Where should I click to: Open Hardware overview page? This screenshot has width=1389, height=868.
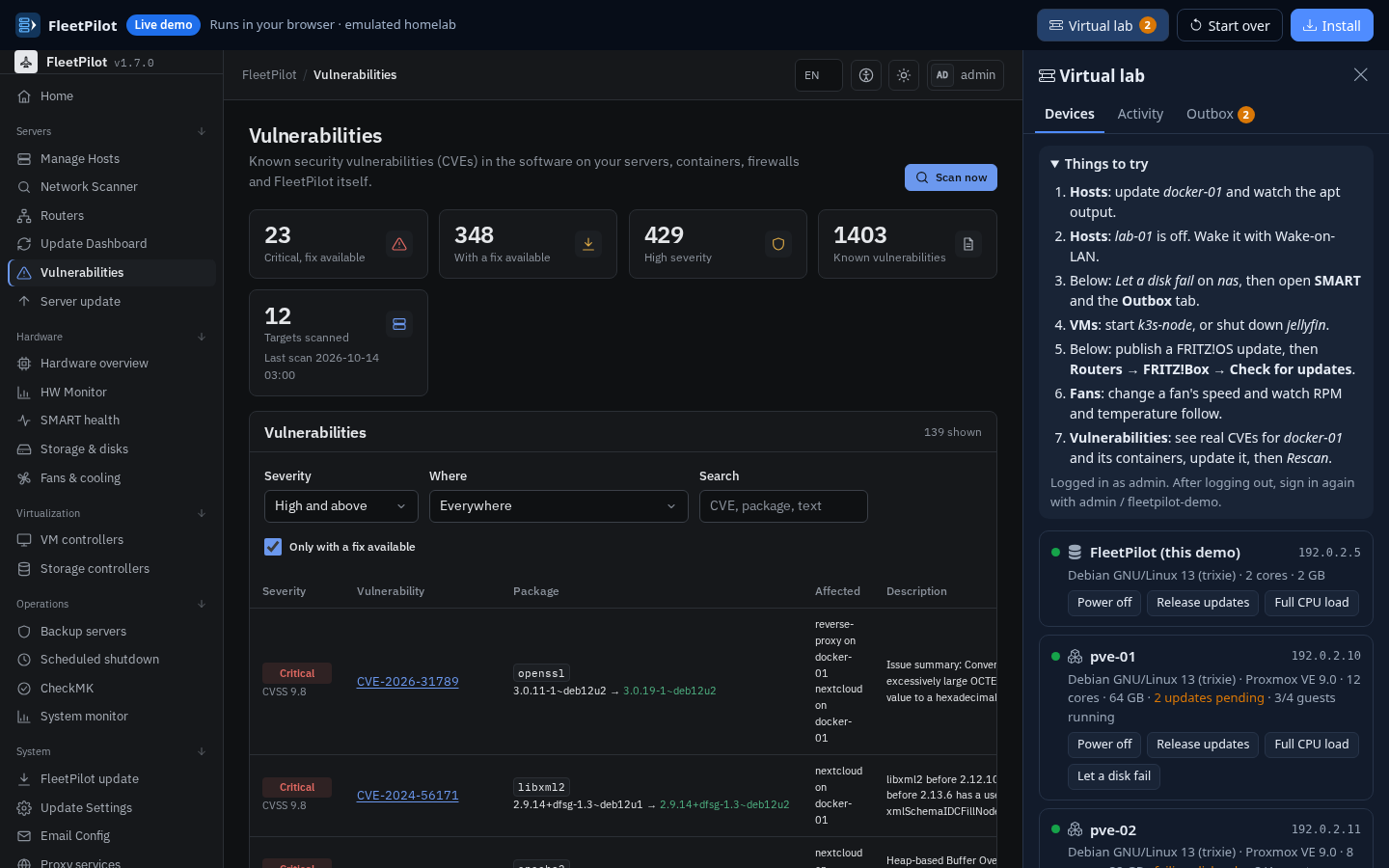coord(112,364)
